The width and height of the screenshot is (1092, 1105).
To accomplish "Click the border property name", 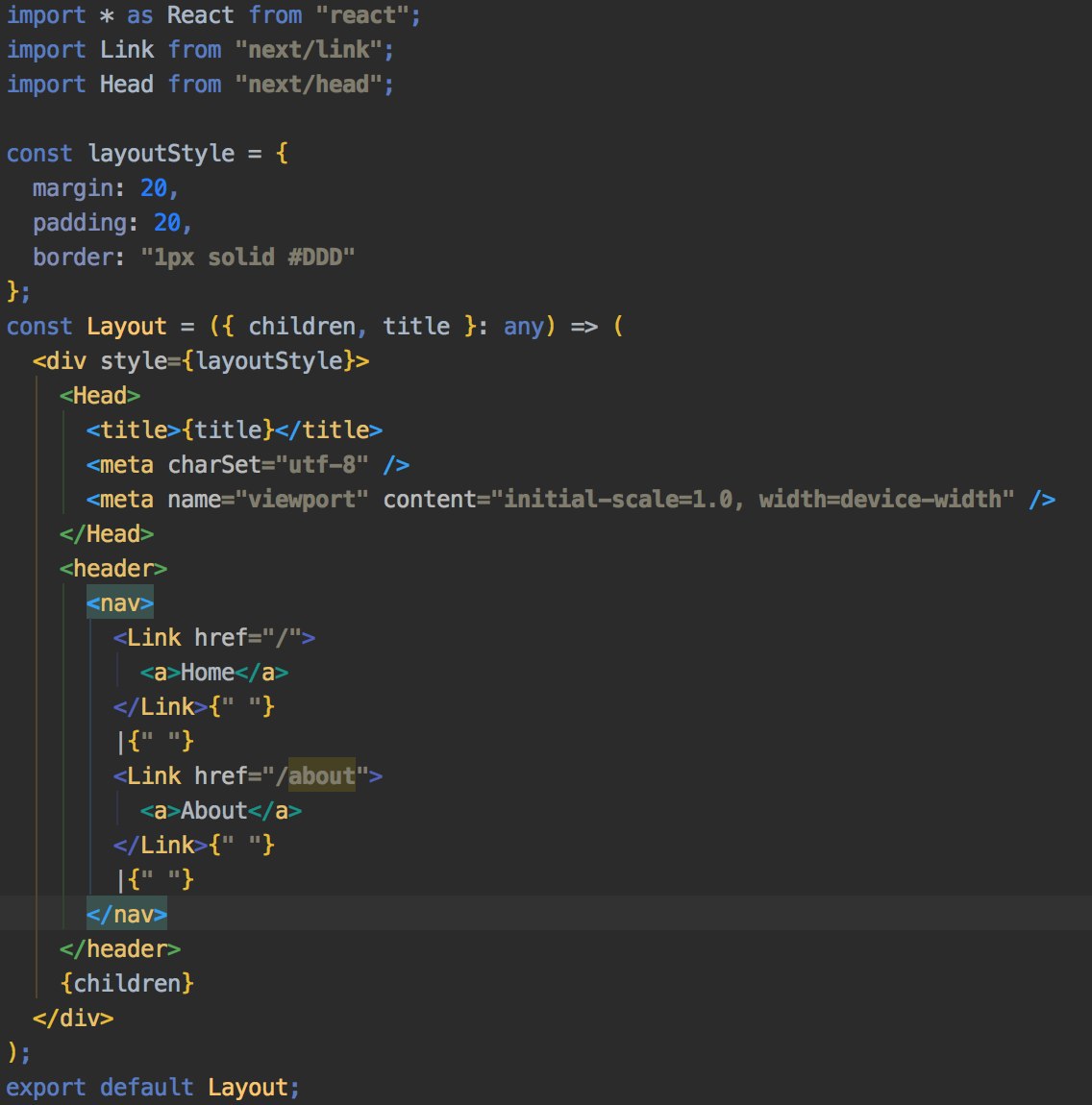I will pos(73,257).
